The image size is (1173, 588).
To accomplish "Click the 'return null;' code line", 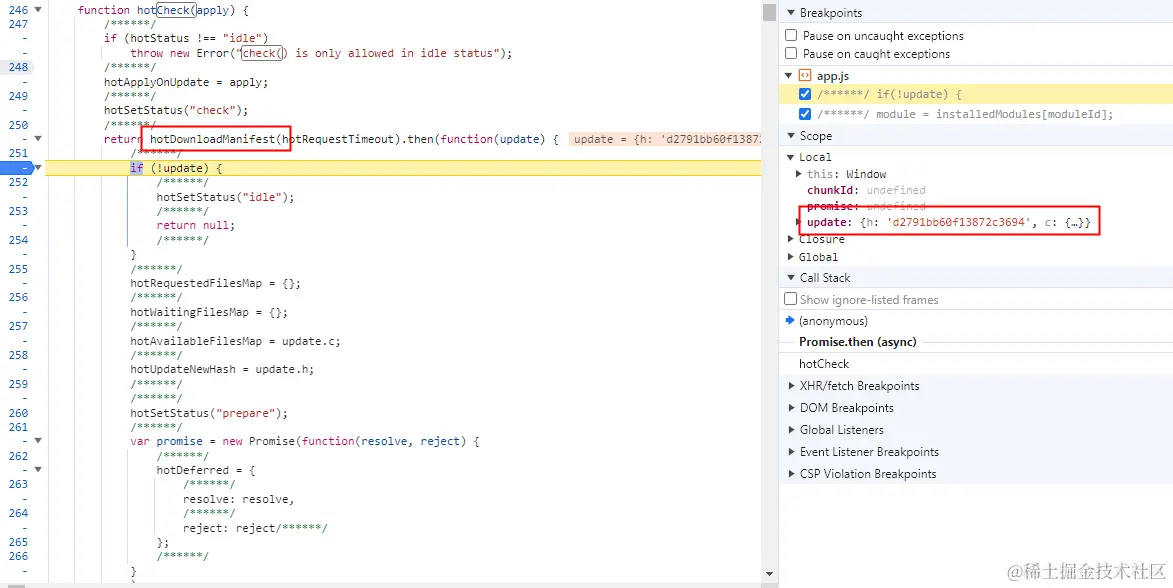I will (x=195, y=225).
